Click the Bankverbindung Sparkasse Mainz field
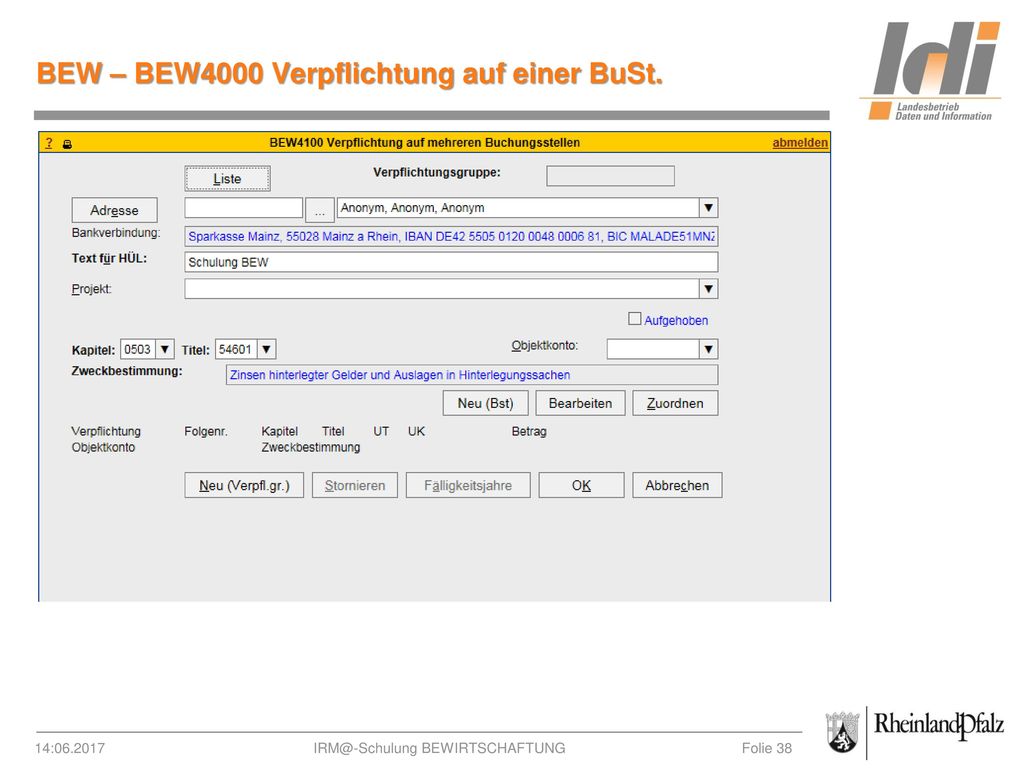The height and width of the screenshot is (768, 1024). click(x=451, y=236)
